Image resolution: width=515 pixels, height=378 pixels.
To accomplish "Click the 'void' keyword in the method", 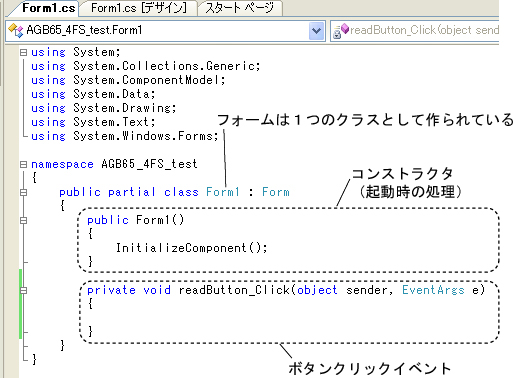I will 157,290.
